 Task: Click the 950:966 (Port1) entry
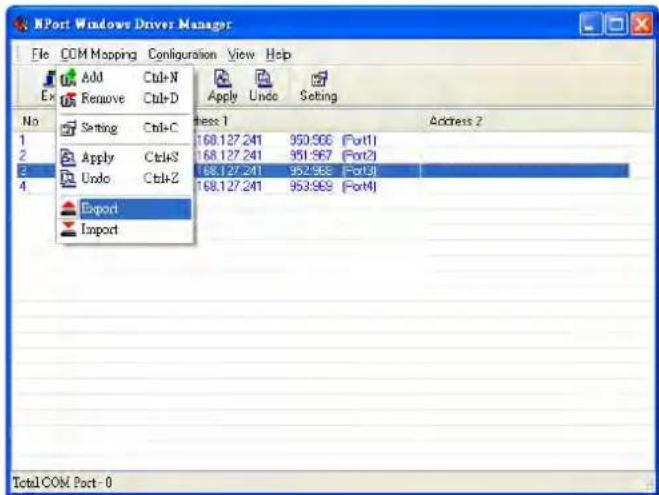(333, 140)
